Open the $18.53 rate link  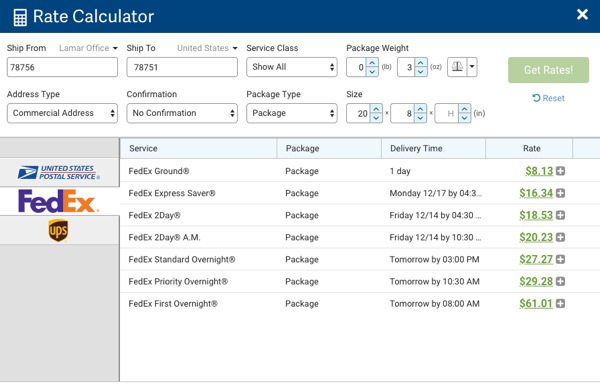pos(536,215)
